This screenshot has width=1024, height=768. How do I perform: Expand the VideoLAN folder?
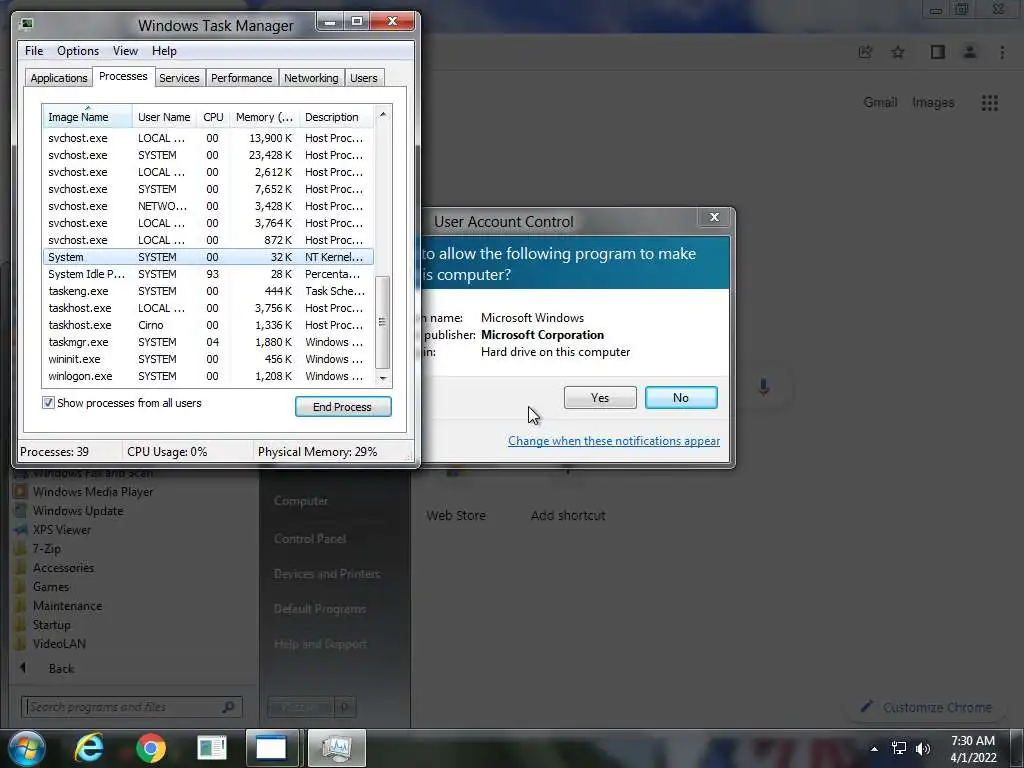coord(59,643)
